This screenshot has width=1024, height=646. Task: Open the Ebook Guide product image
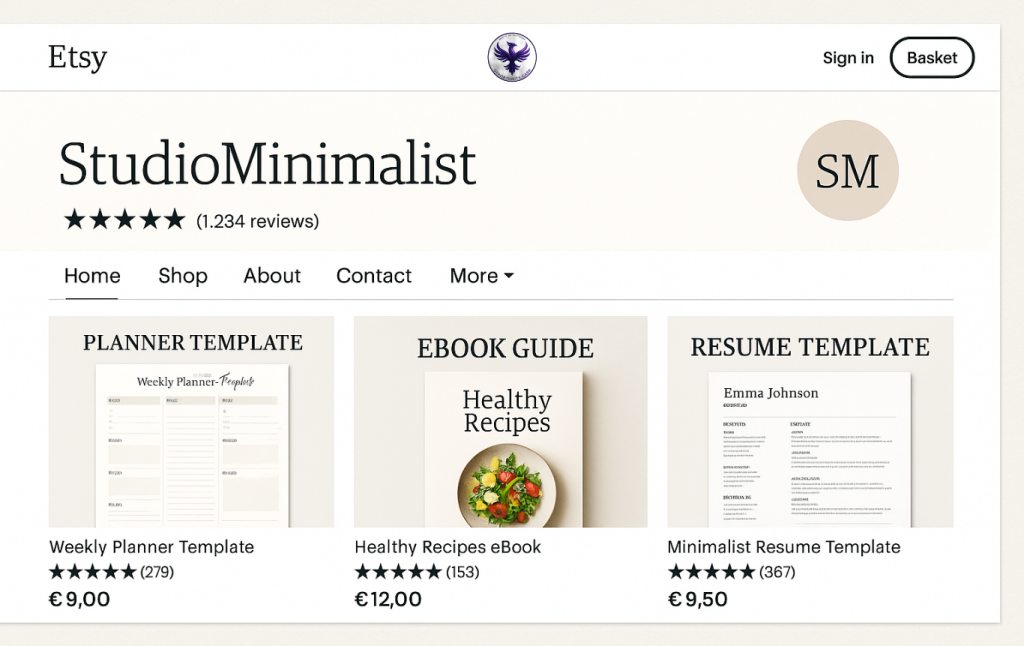(500, 422)
